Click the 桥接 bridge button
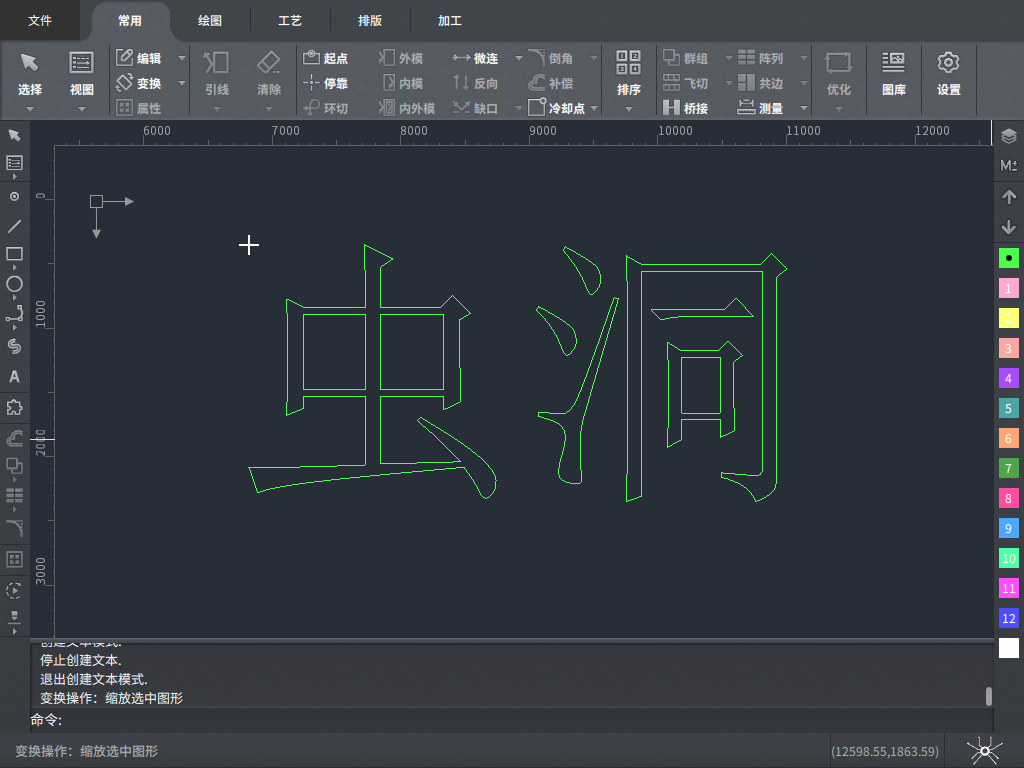This screenshot has width=1024, height=768. coord(686,108)
